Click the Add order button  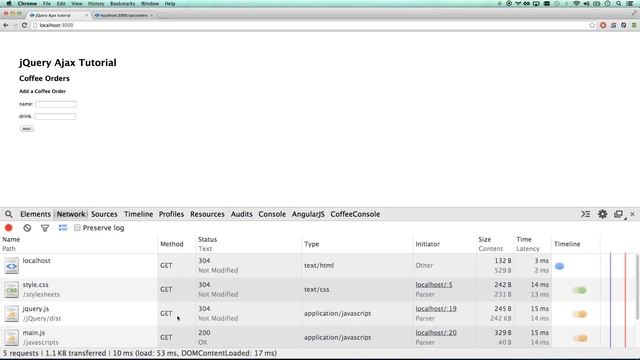[x=27, y=129]
